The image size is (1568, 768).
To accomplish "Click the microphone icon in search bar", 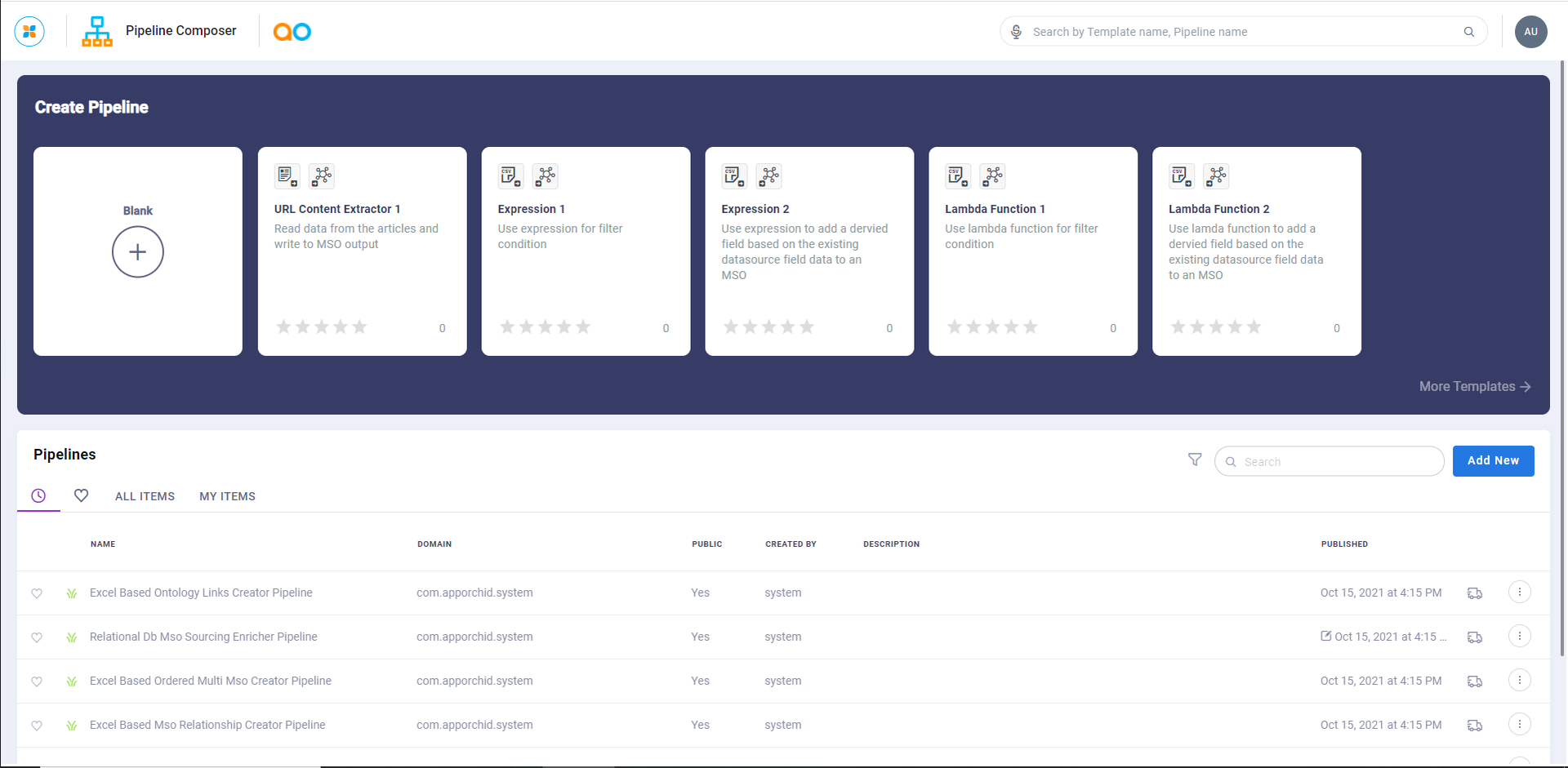I will click(1016, 32).
